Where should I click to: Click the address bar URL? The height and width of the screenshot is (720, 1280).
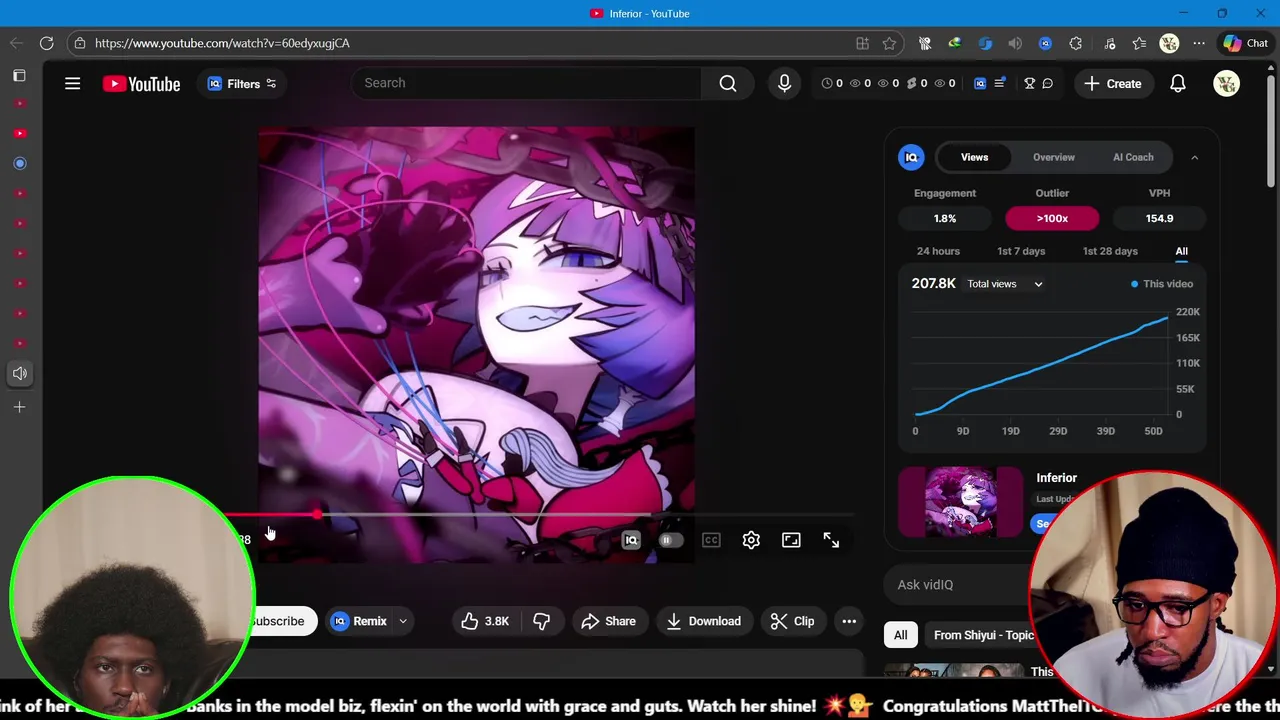tap(222, 43)
